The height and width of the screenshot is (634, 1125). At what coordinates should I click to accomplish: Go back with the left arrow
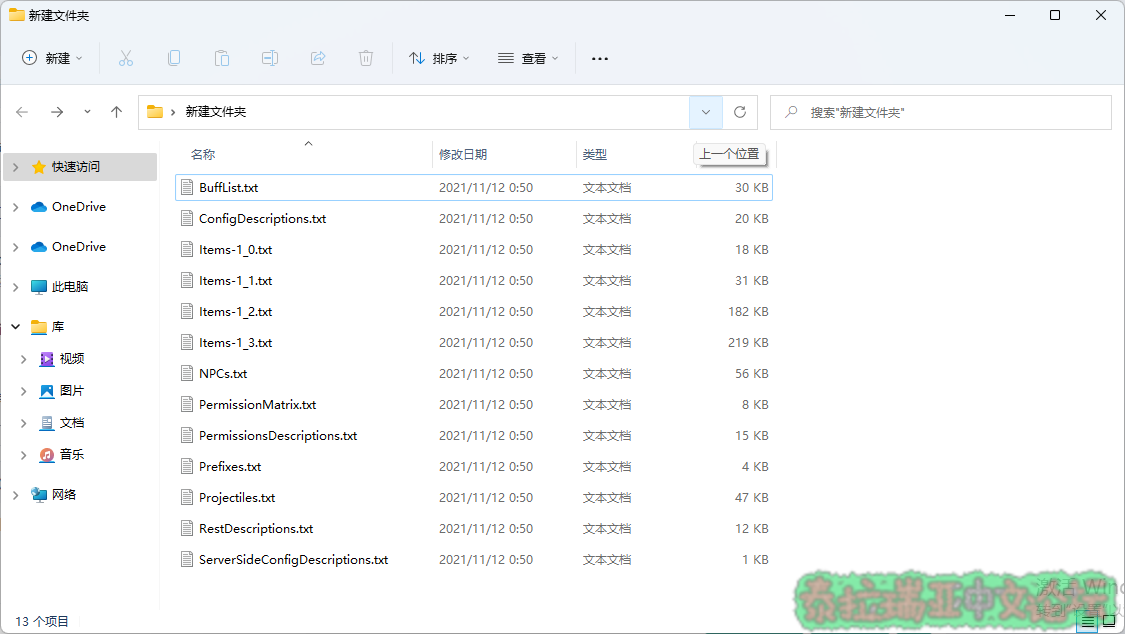tap(22, 112)
